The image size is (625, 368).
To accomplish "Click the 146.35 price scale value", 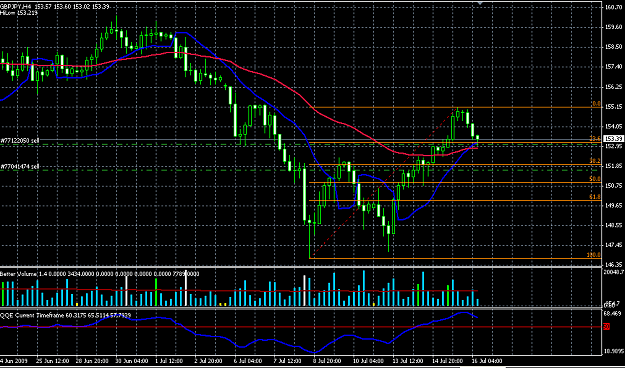I will click(614, 264).
